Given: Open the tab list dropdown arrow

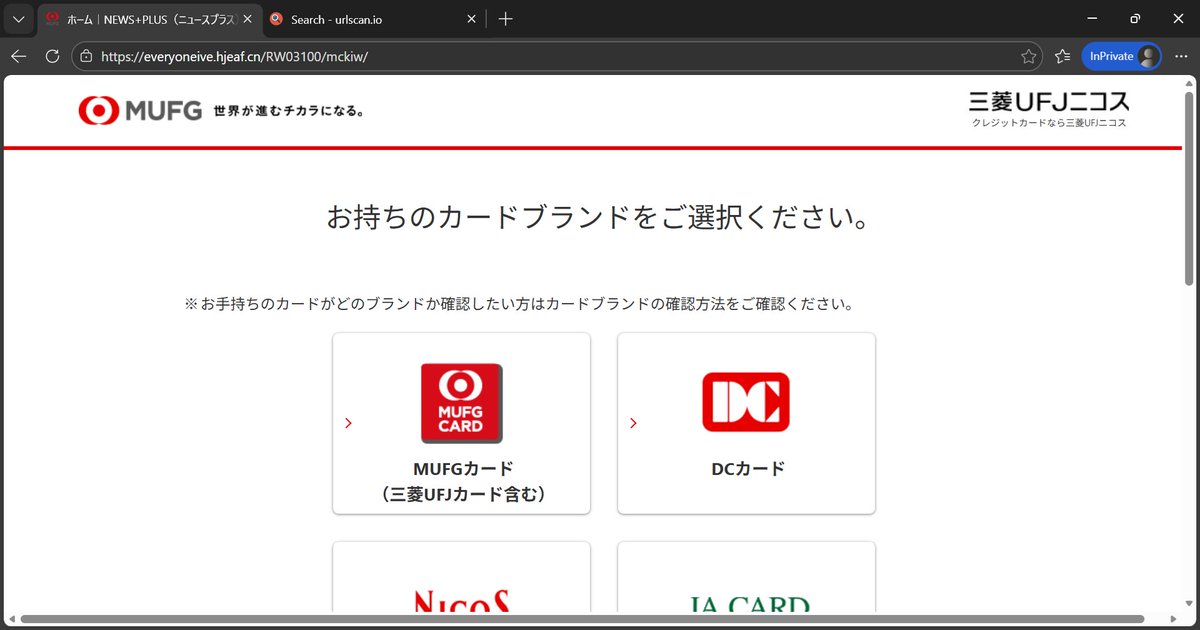Looking at the screenshot, I should (x=19, y=18).
